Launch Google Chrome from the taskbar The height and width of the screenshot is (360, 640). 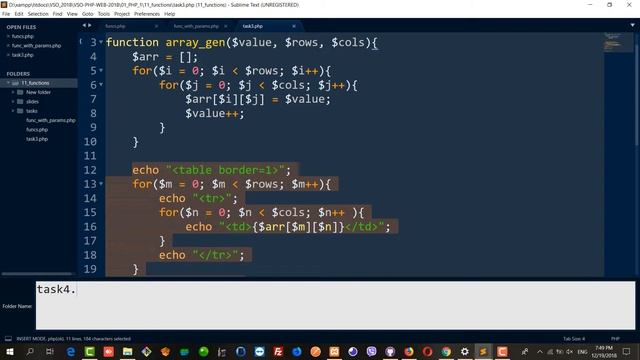446,351
